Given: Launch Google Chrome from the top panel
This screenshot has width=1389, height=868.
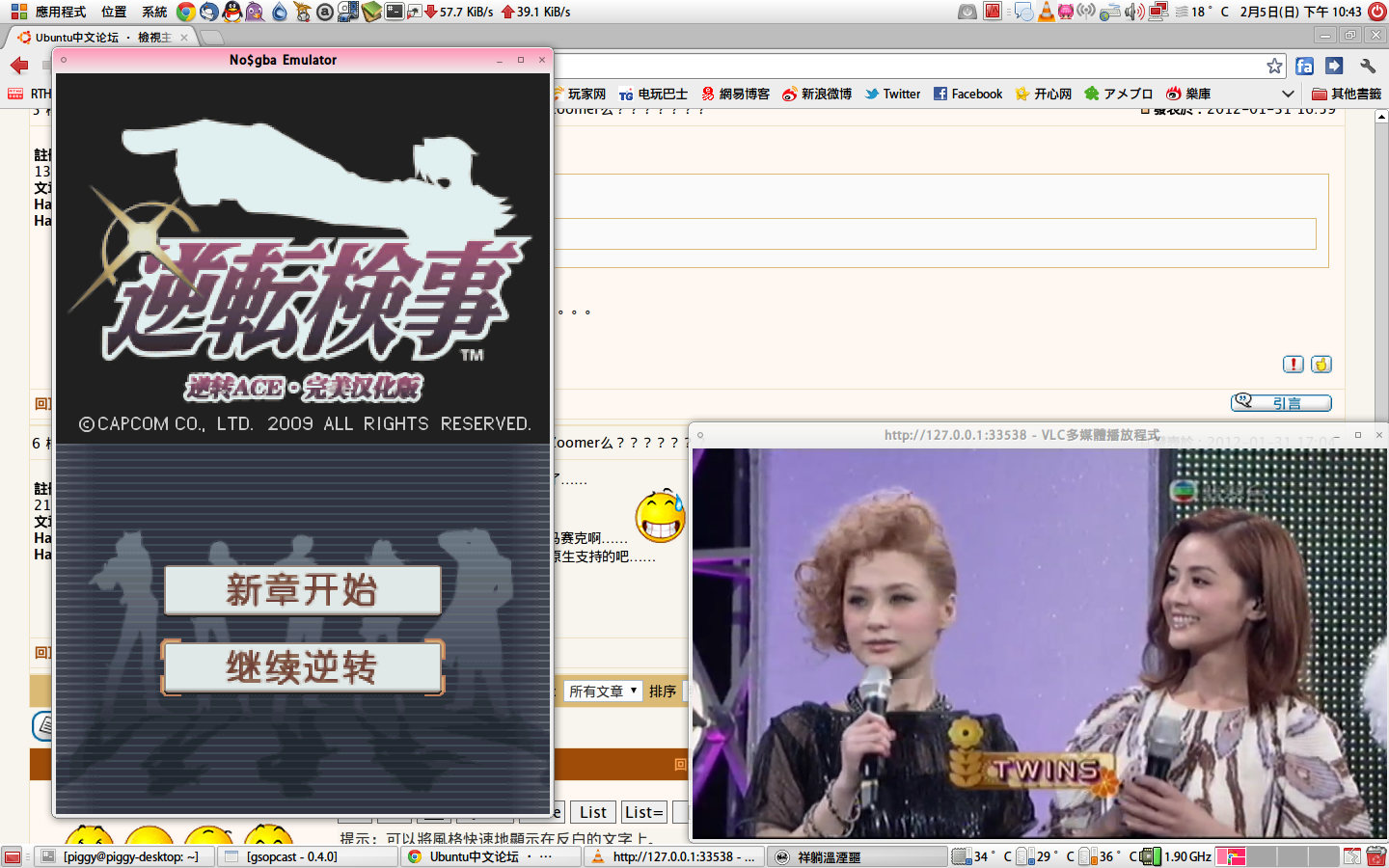Looking at the screenshot, I should click(186, 12).
